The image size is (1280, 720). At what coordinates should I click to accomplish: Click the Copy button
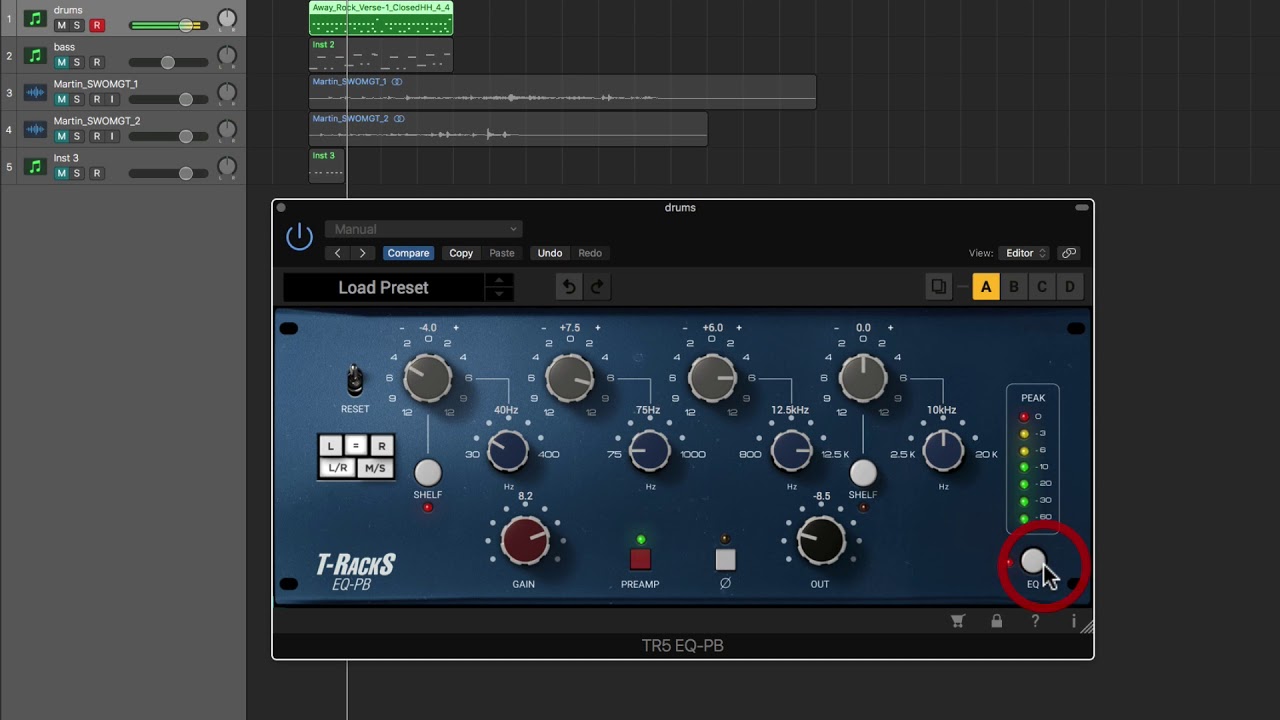[461, 253]
